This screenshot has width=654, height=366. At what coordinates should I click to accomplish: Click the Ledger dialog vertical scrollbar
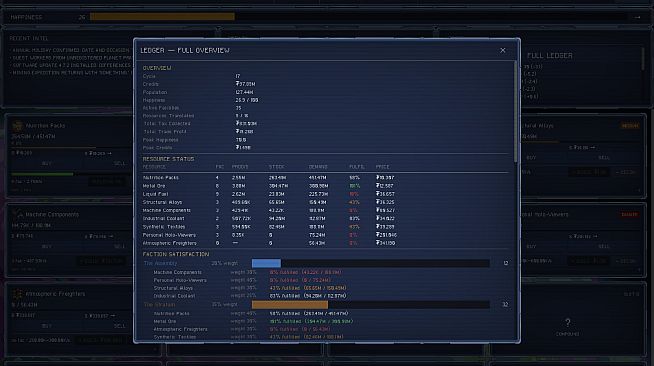click(516, 112)
